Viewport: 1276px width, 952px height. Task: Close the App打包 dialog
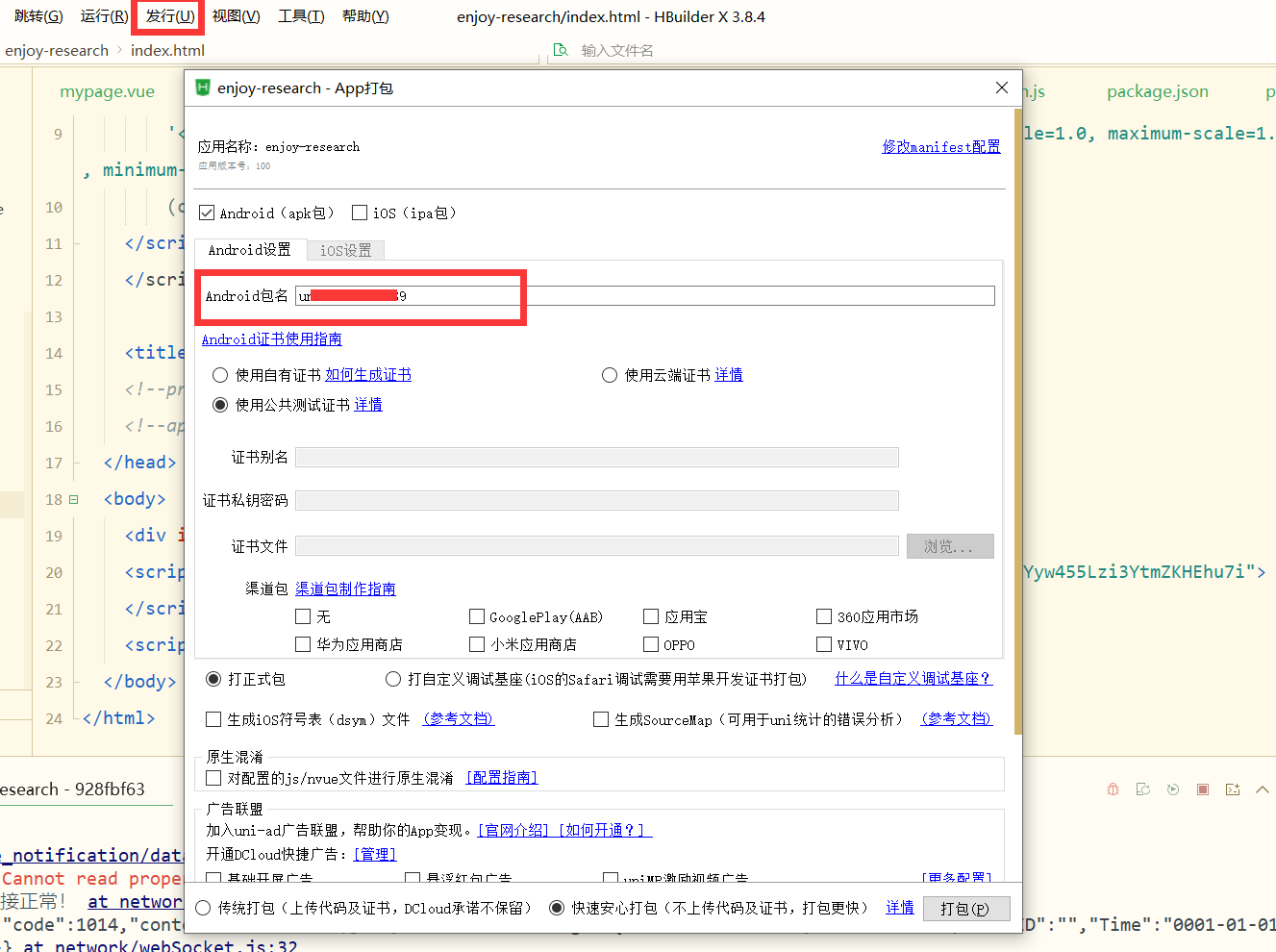1002,88
